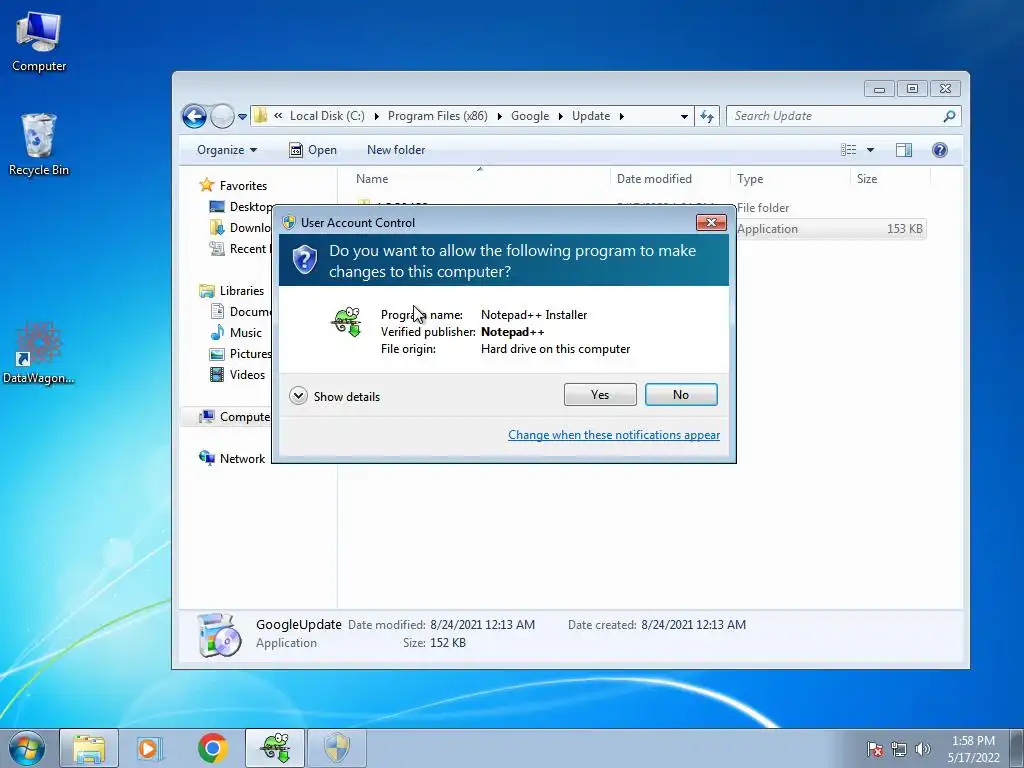The width and height of the screenshot is (1024, 768).
Task: Click the volume speaker icon in tray
Action: (922, 749)
